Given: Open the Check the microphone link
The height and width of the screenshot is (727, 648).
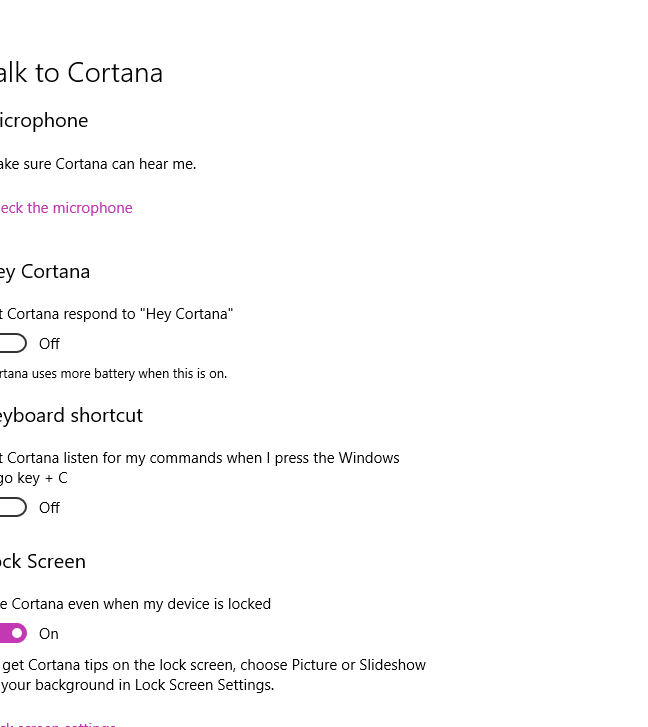Looking at the screenshot, I should click(66, 208).
